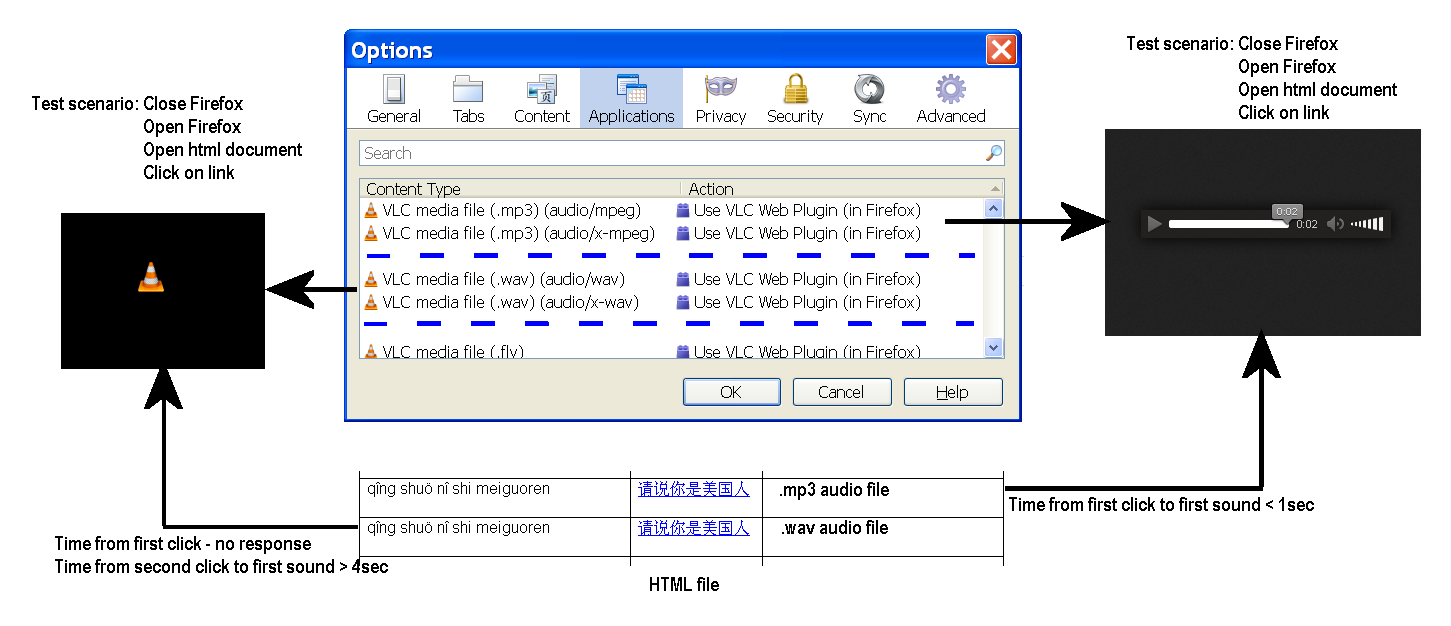Click the pinyin text in the .wav row

click(x=459, y=527)
